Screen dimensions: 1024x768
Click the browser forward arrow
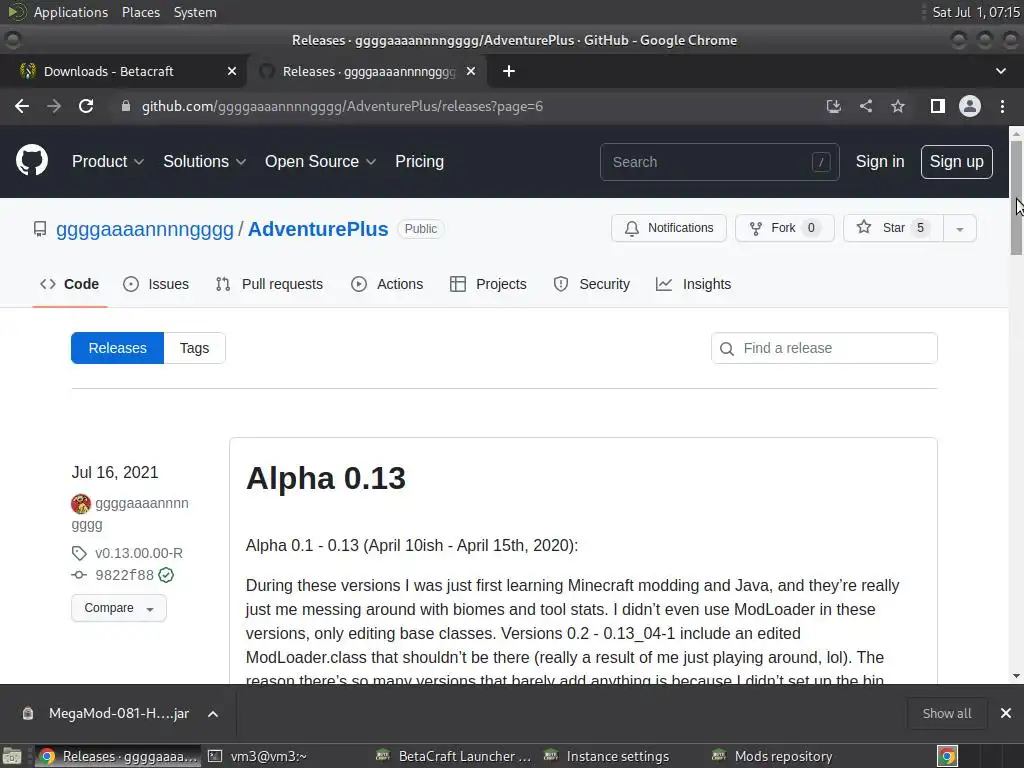click(54, 106)
